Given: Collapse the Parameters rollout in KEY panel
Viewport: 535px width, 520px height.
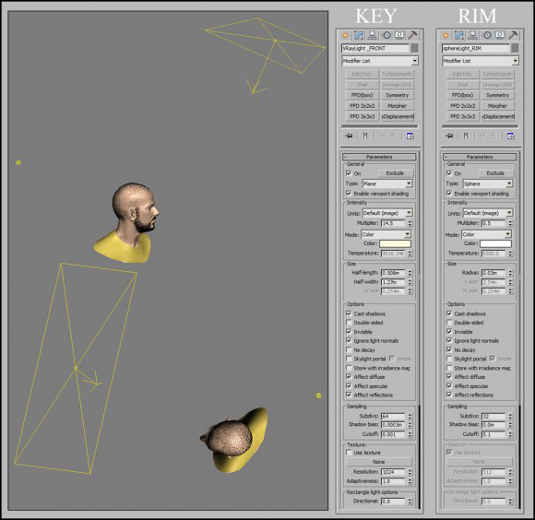Looking at the screenshot, I should (379, 157).
